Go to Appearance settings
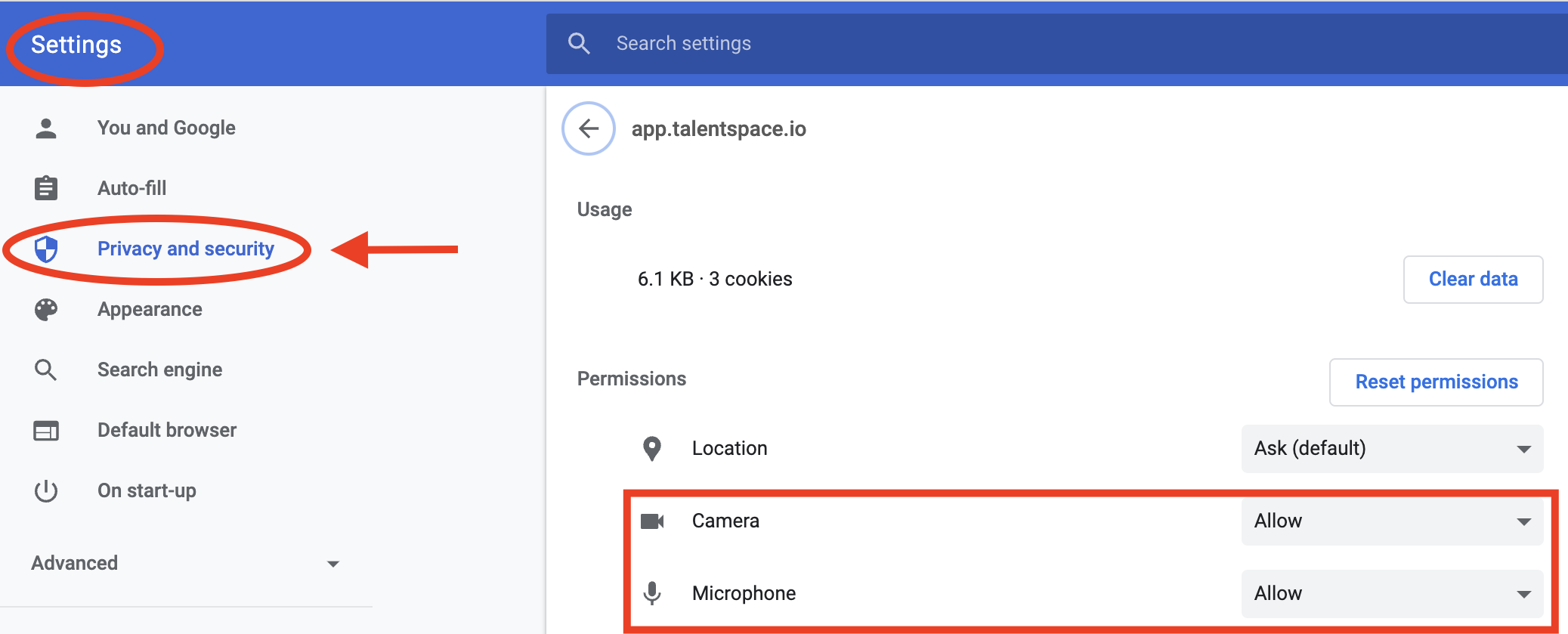Image resolution: width=1568 pixels, height=634 pixels. click(150, 309)
